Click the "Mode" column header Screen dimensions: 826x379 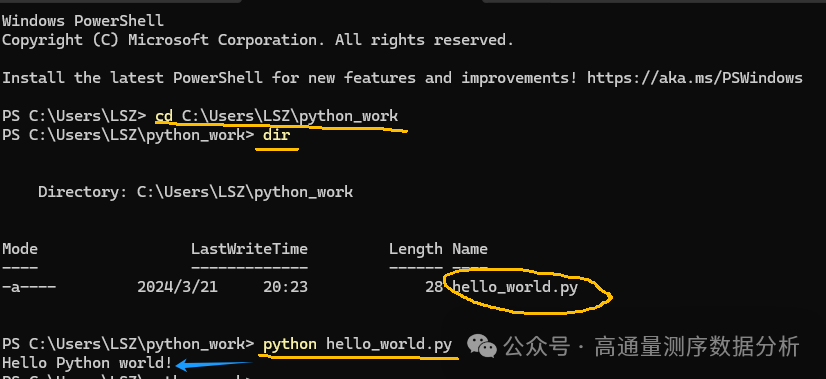[x=20, y=249]
